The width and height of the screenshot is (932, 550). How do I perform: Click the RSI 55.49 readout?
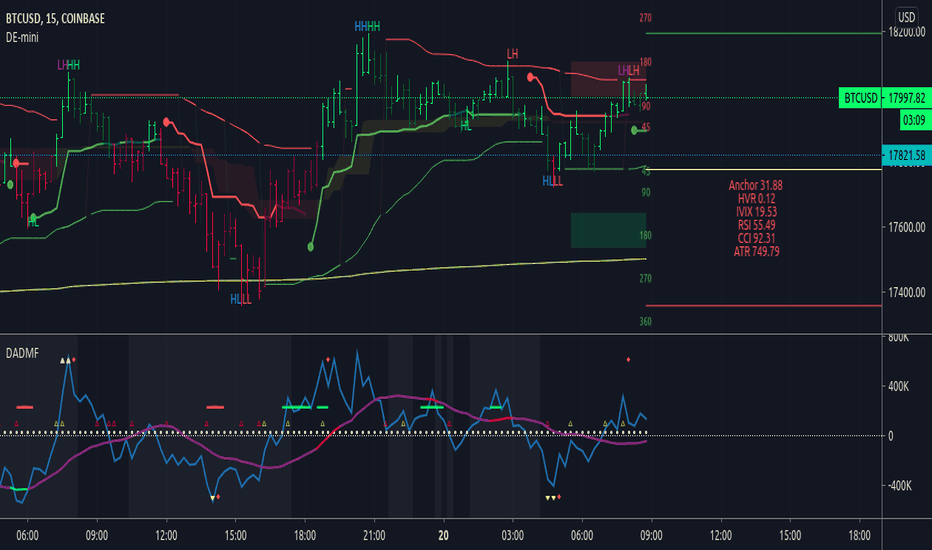tap(756, 225)
